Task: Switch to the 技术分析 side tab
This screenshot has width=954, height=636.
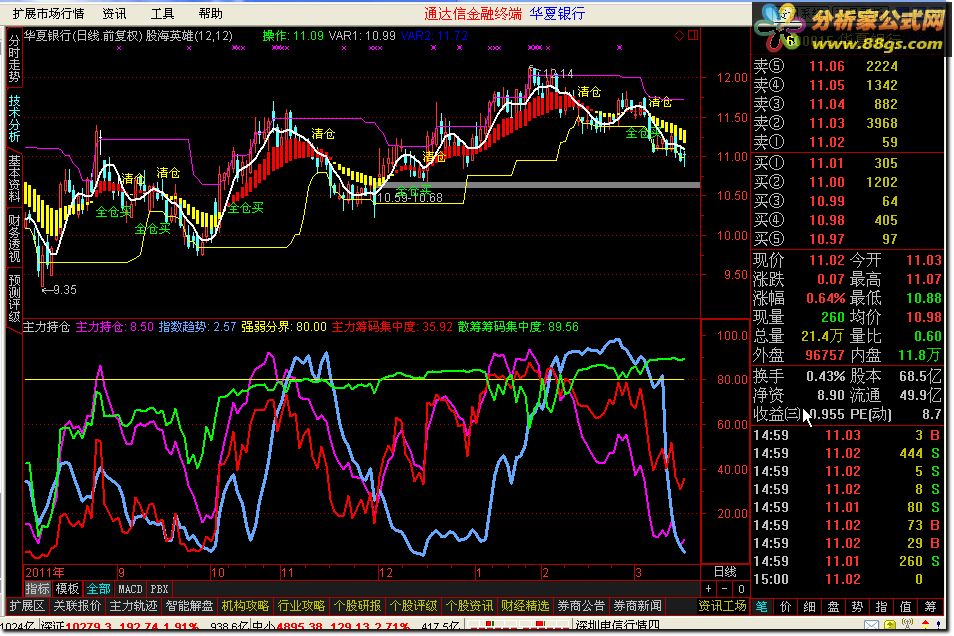Action: pyautogui.click(x=14, y=119)
